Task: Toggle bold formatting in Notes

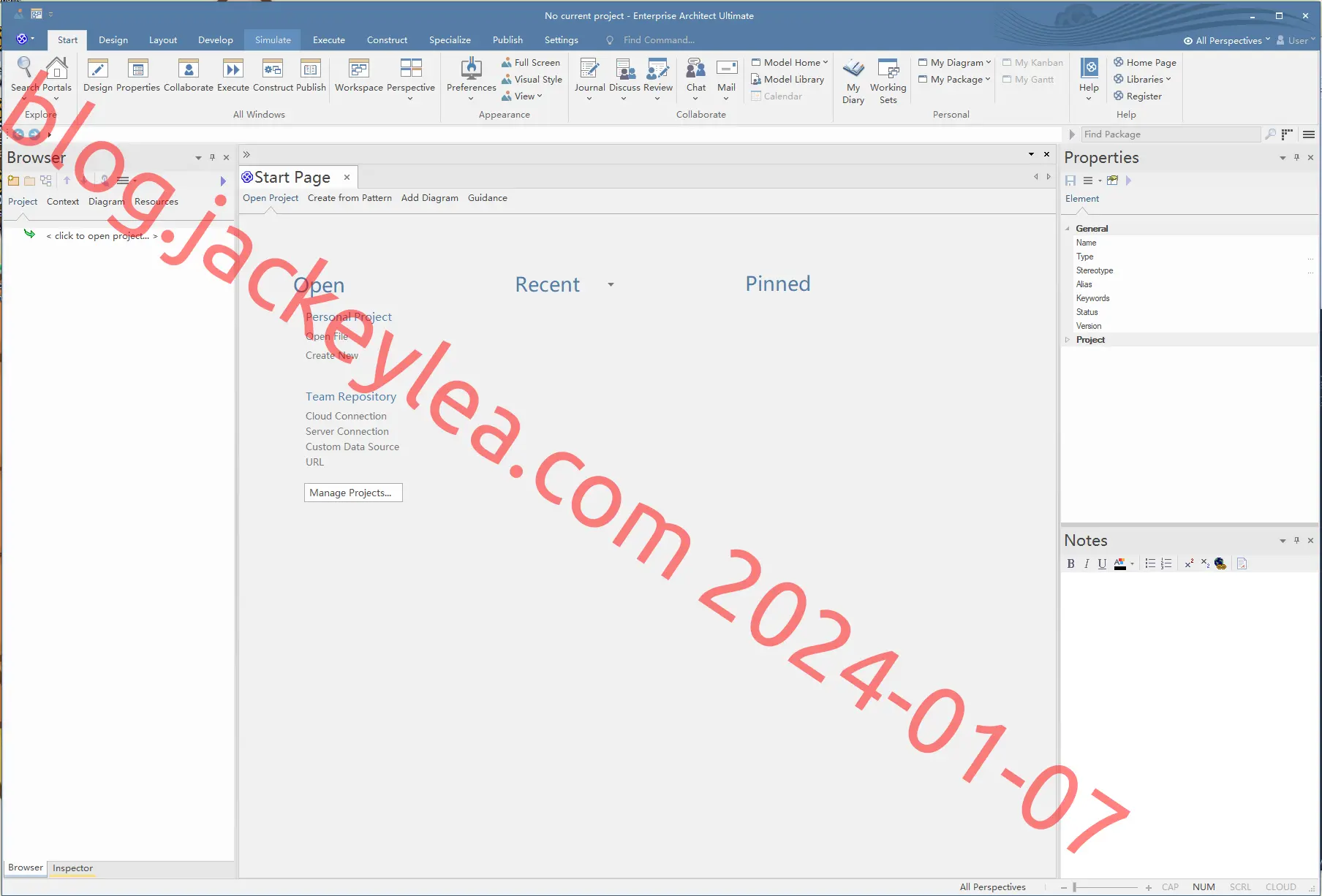Action: (x=1070, y=563)
